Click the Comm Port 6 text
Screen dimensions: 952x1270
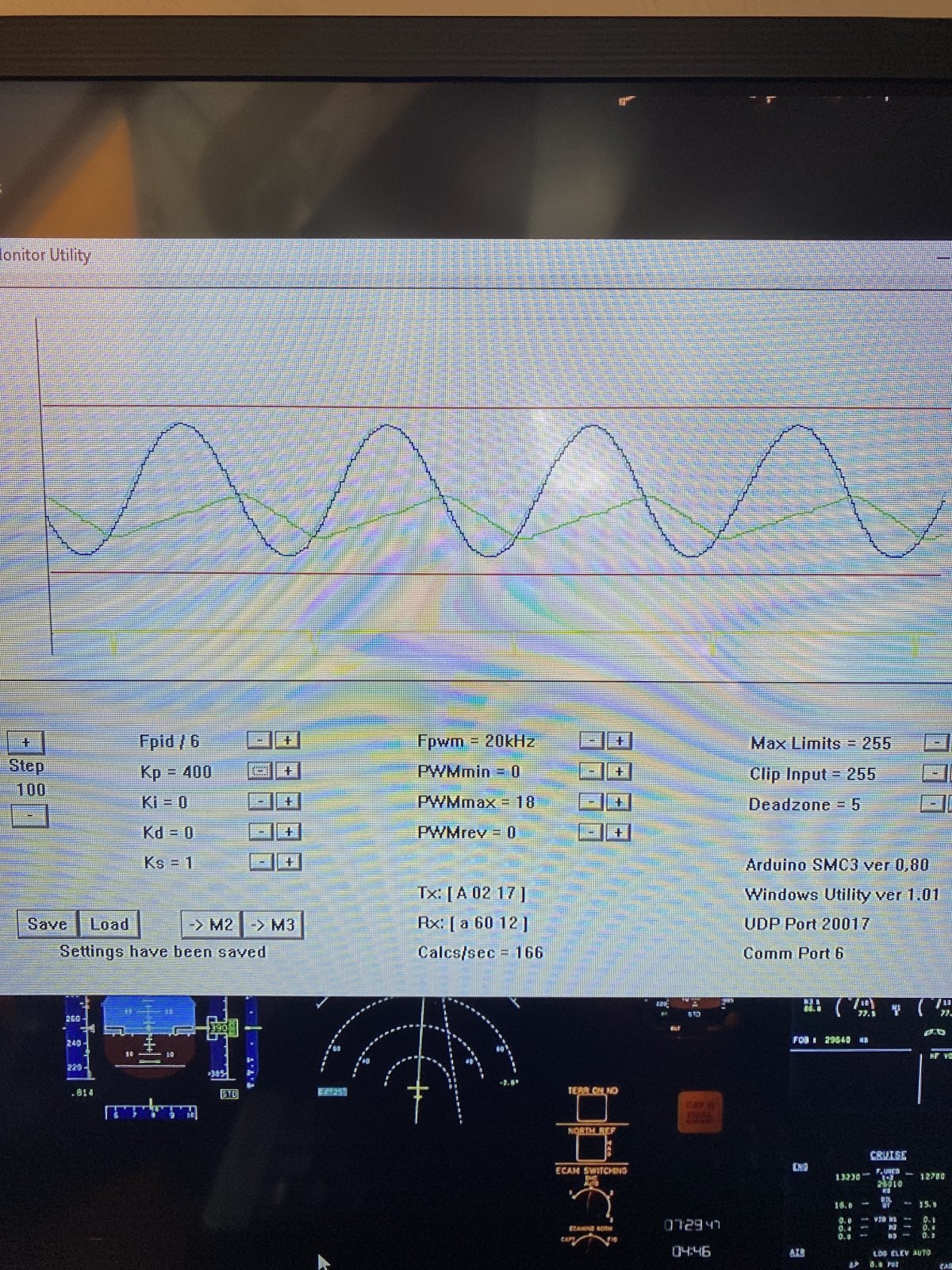pos(793,953)
